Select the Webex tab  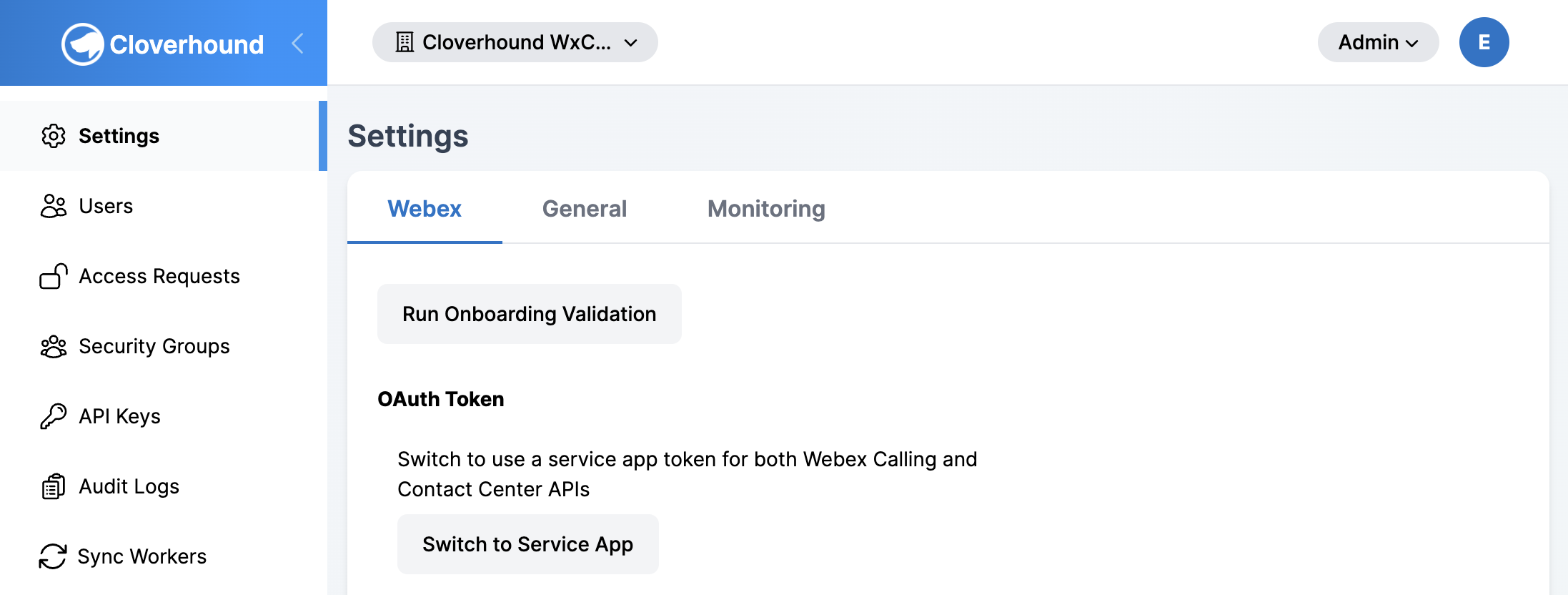pyautogui.click(x=424, y=208)
